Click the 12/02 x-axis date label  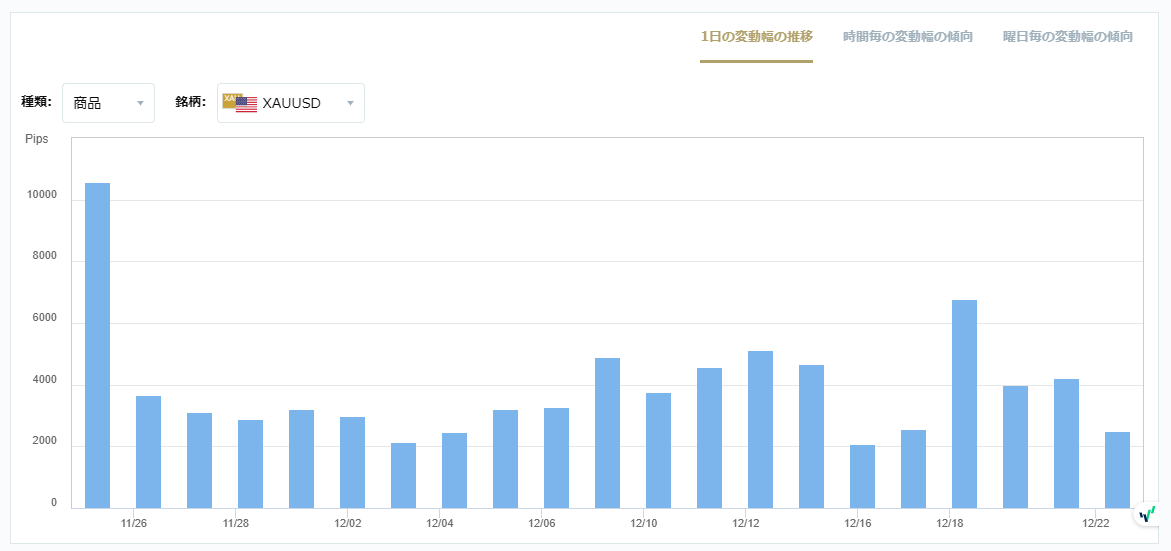click(x=349, y=523)
